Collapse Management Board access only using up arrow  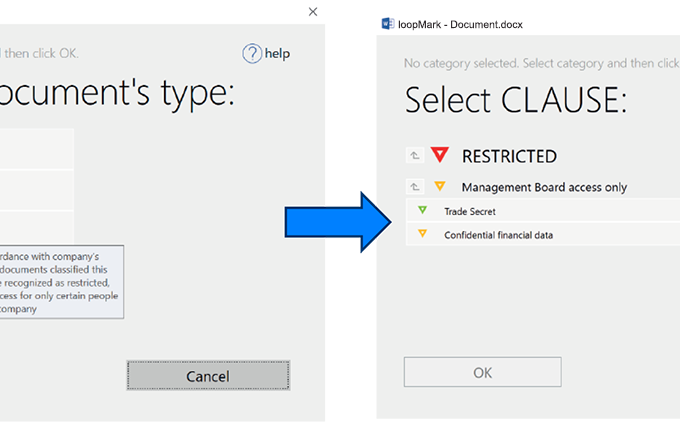(415, 187)
